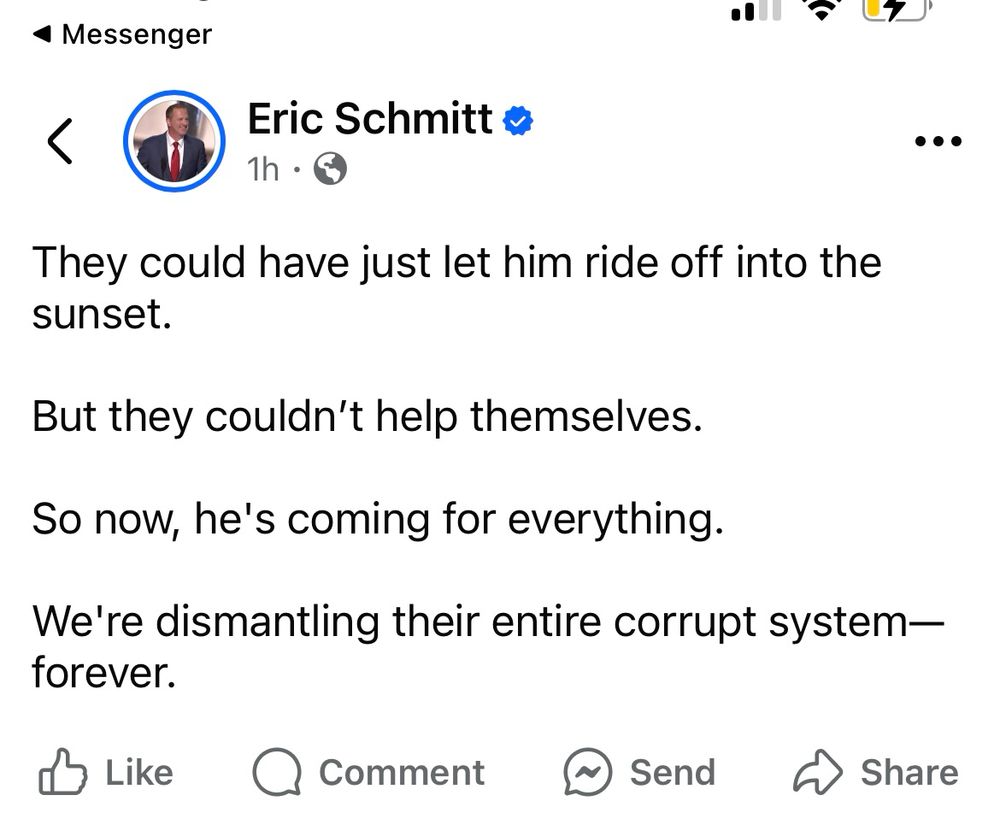Return to Messenger via the top-left link

[122, 34]
